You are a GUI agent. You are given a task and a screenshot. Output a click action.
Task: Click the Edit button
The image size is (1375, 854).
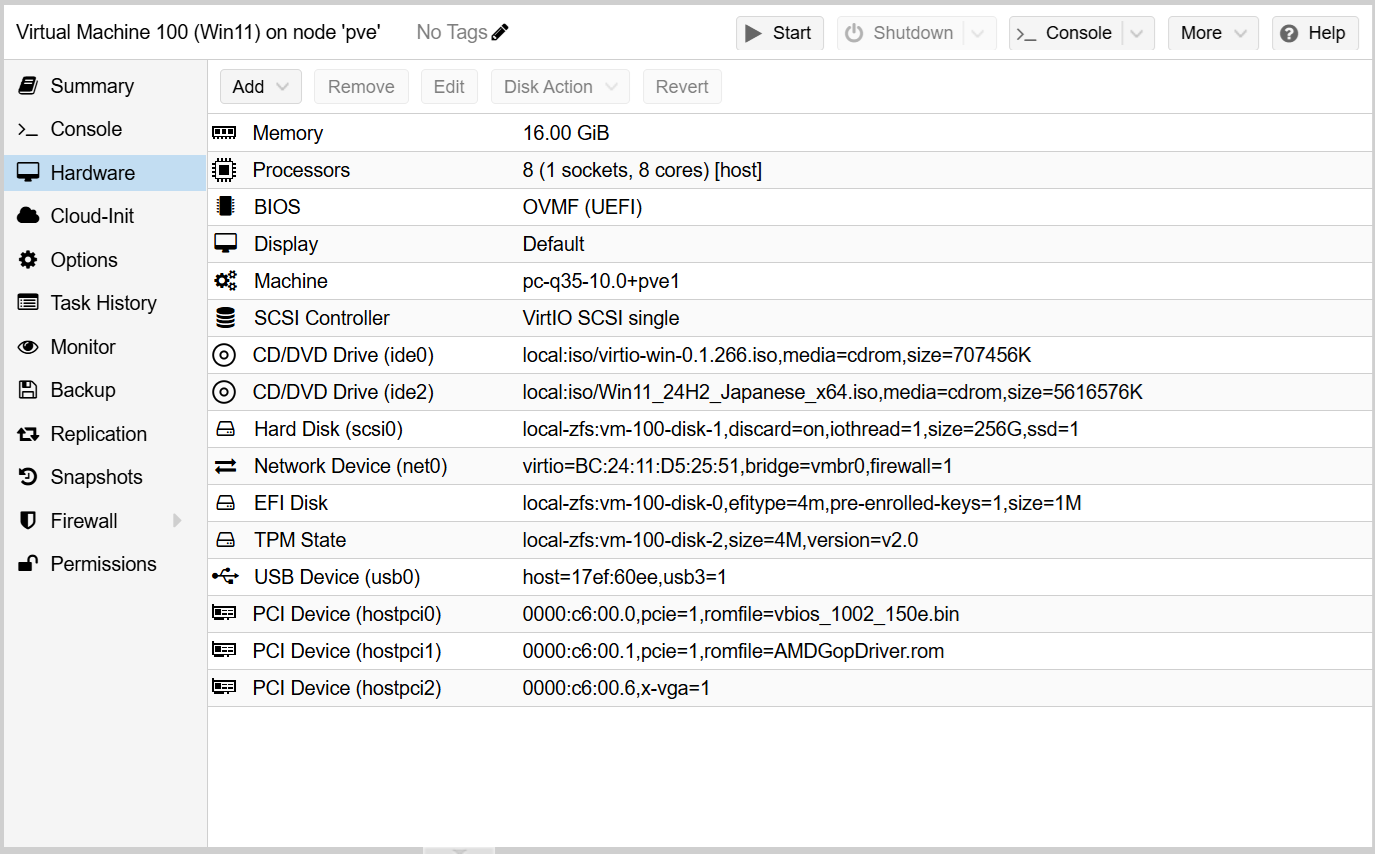coord(449,87)
